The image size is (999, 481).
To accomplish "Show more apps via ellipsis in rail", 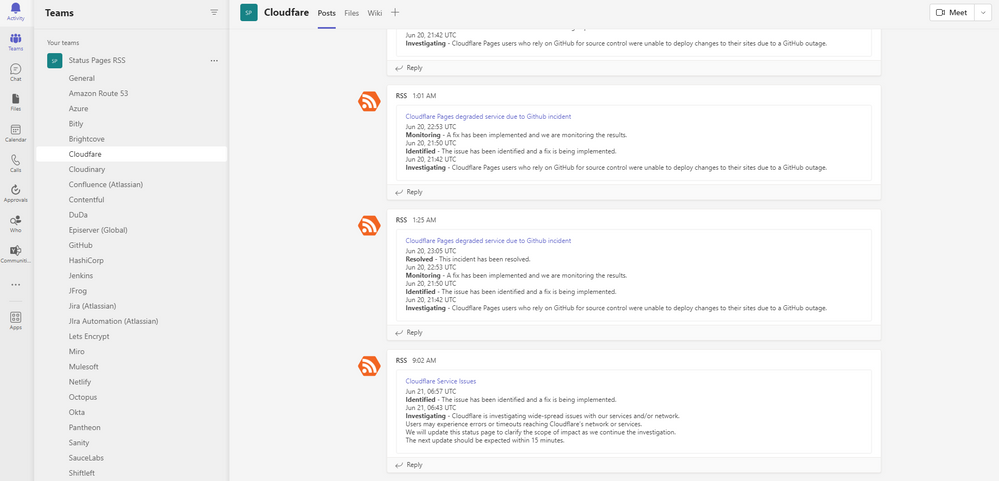I will pos(16,285).
